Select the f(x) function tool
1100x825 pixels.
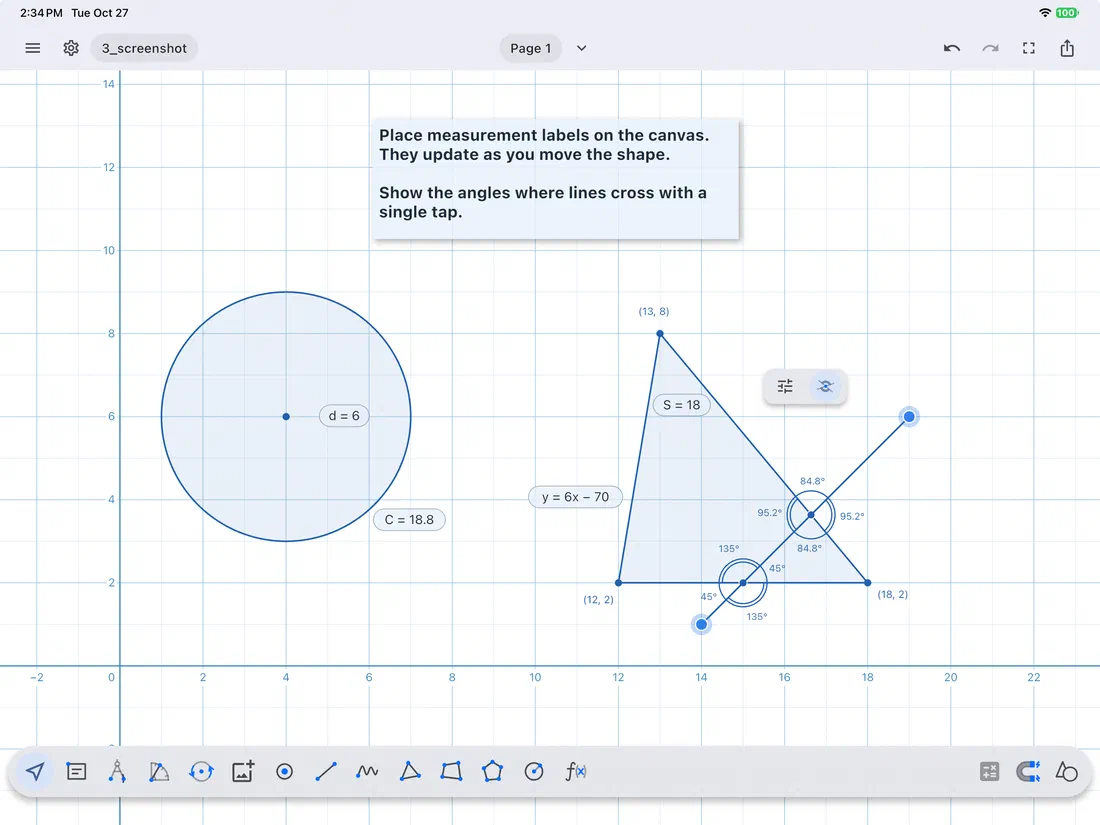(575, 772)
